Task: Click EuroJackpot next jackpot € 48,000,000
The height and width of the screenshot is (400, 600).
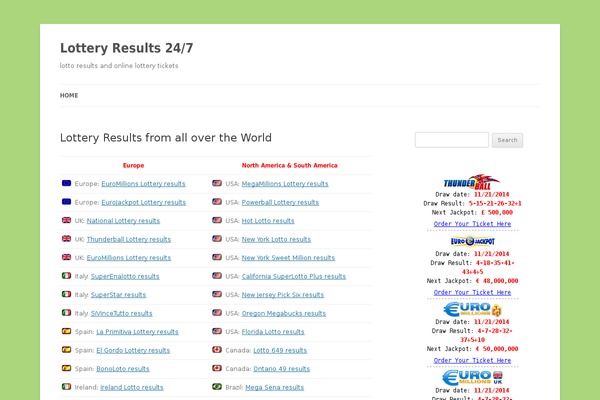Action: [497, 281]
